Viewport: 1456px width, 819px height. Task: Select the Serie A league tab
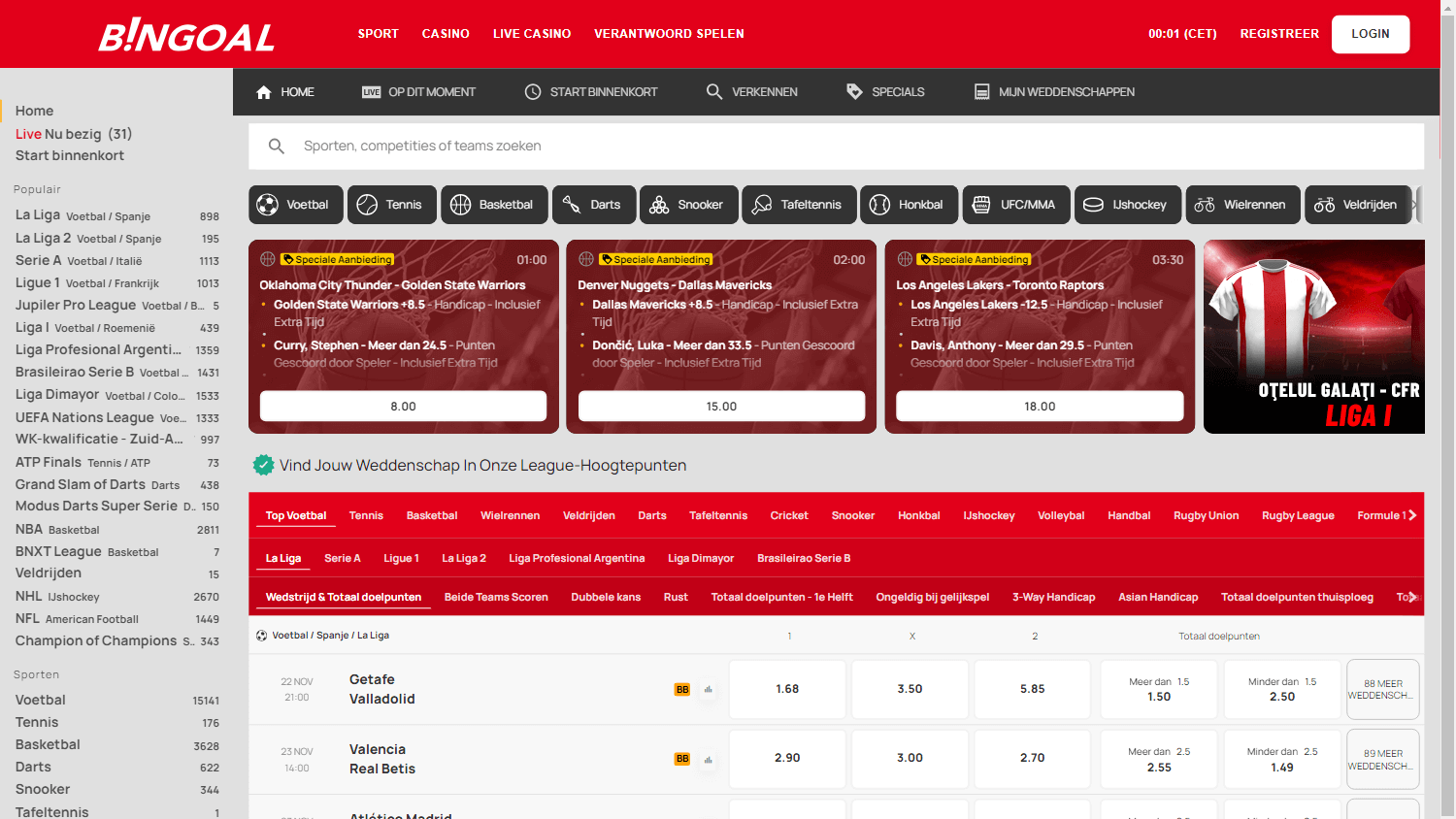point(343,559)
